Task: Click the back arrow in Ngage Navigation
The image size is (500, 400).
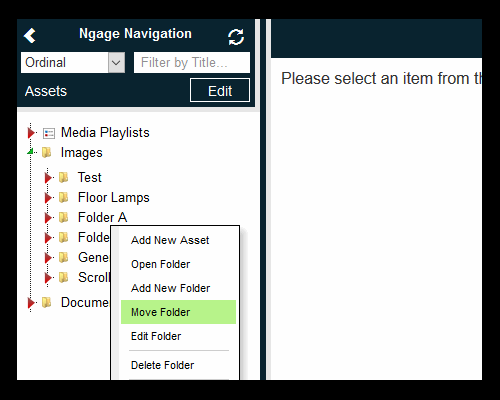Action: 30,35
